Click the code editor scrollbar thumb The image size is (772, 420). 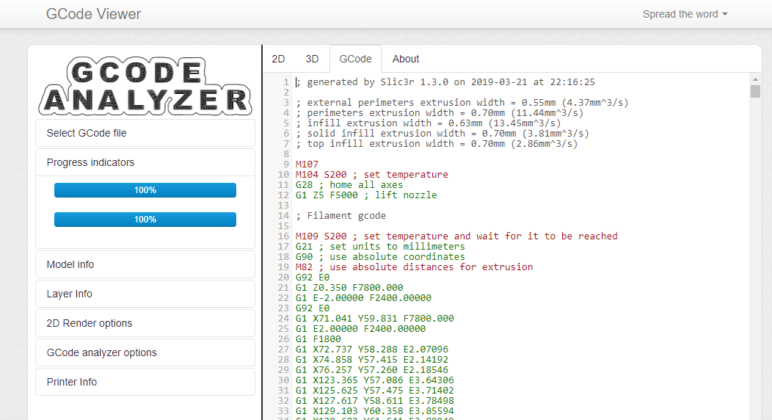coord(755,92)
